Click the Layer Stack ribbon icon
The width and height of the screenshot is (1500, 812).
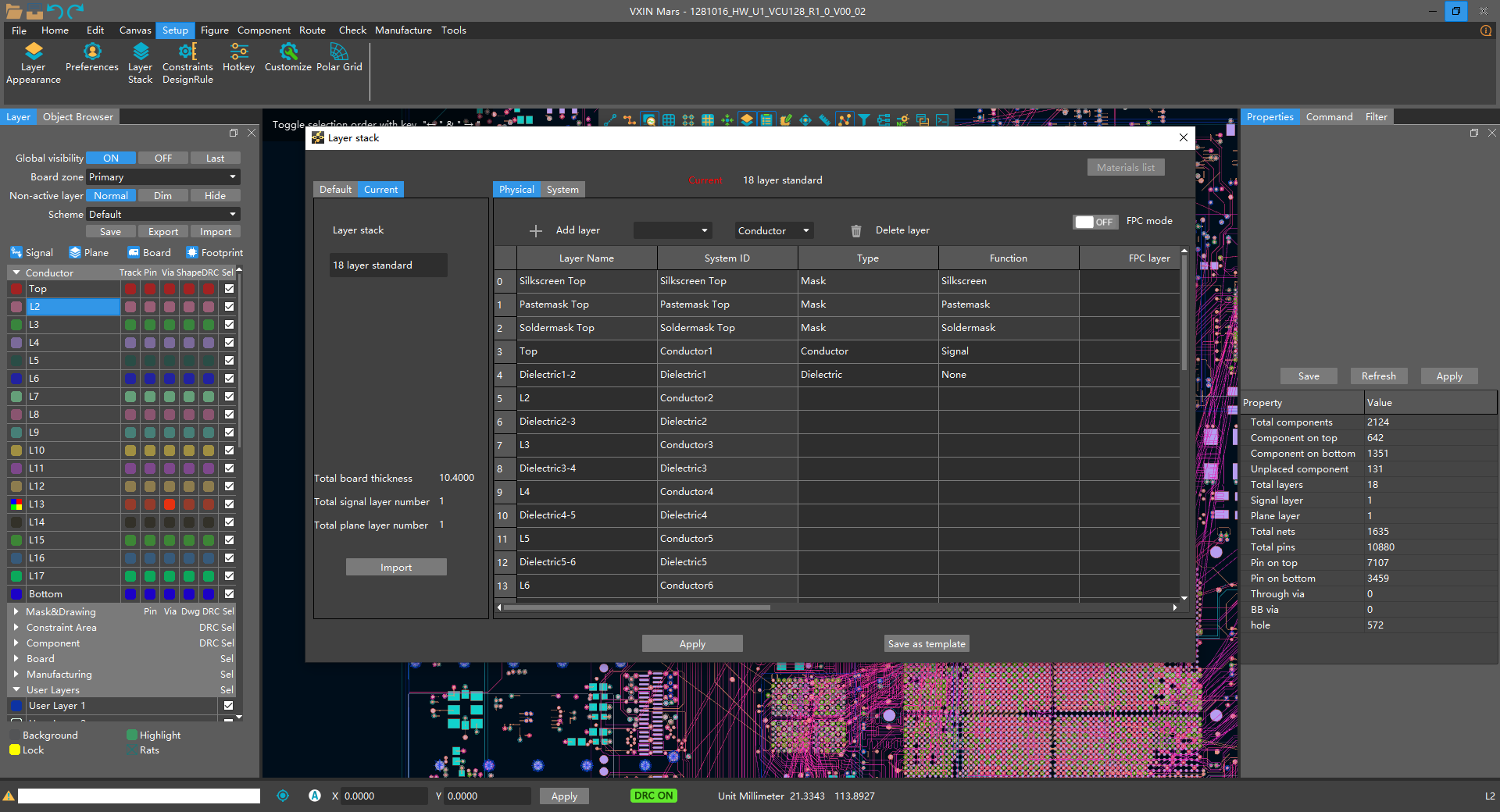coord(141,64)
